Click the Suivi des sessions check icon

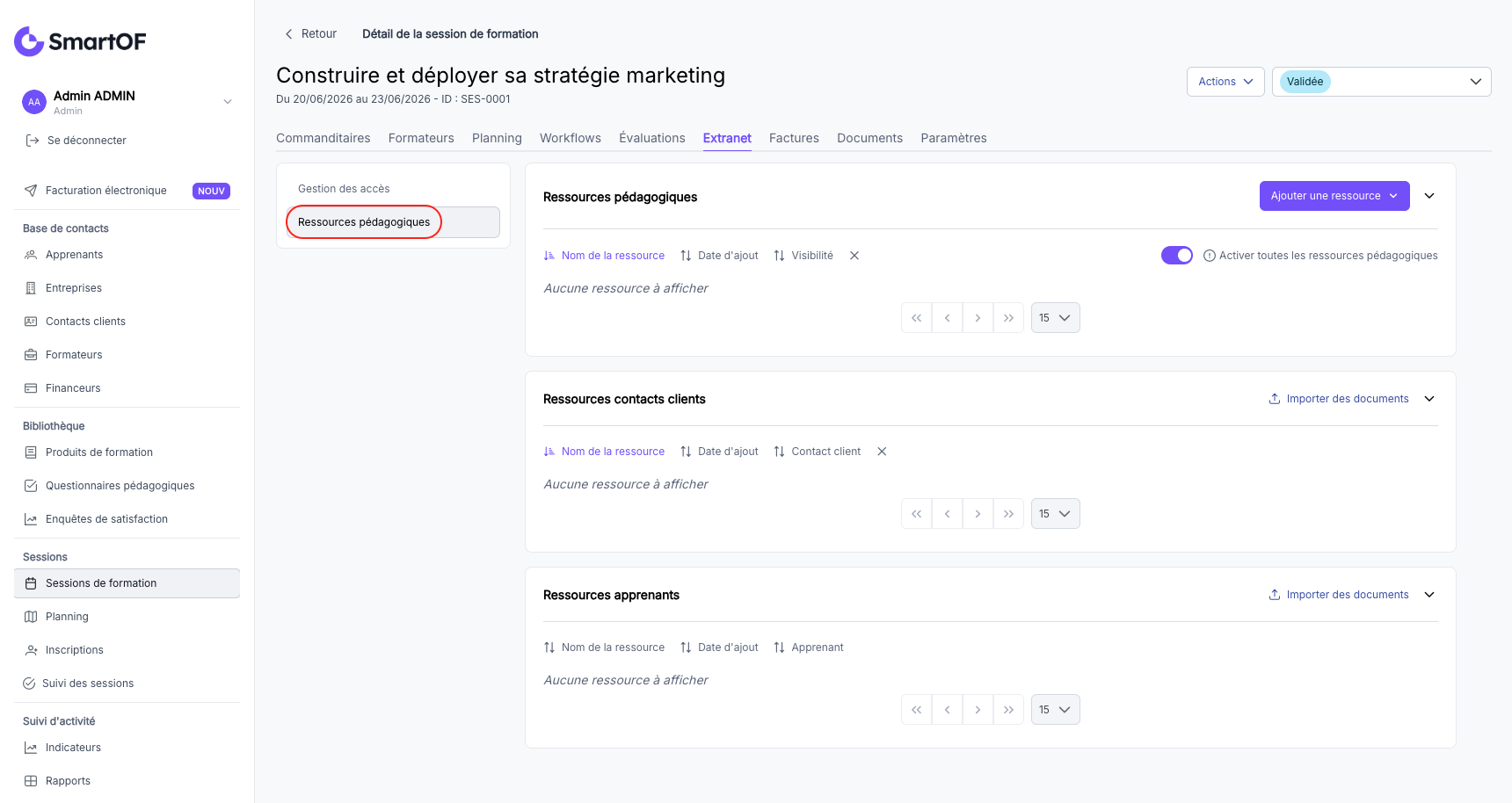[29, 684]
